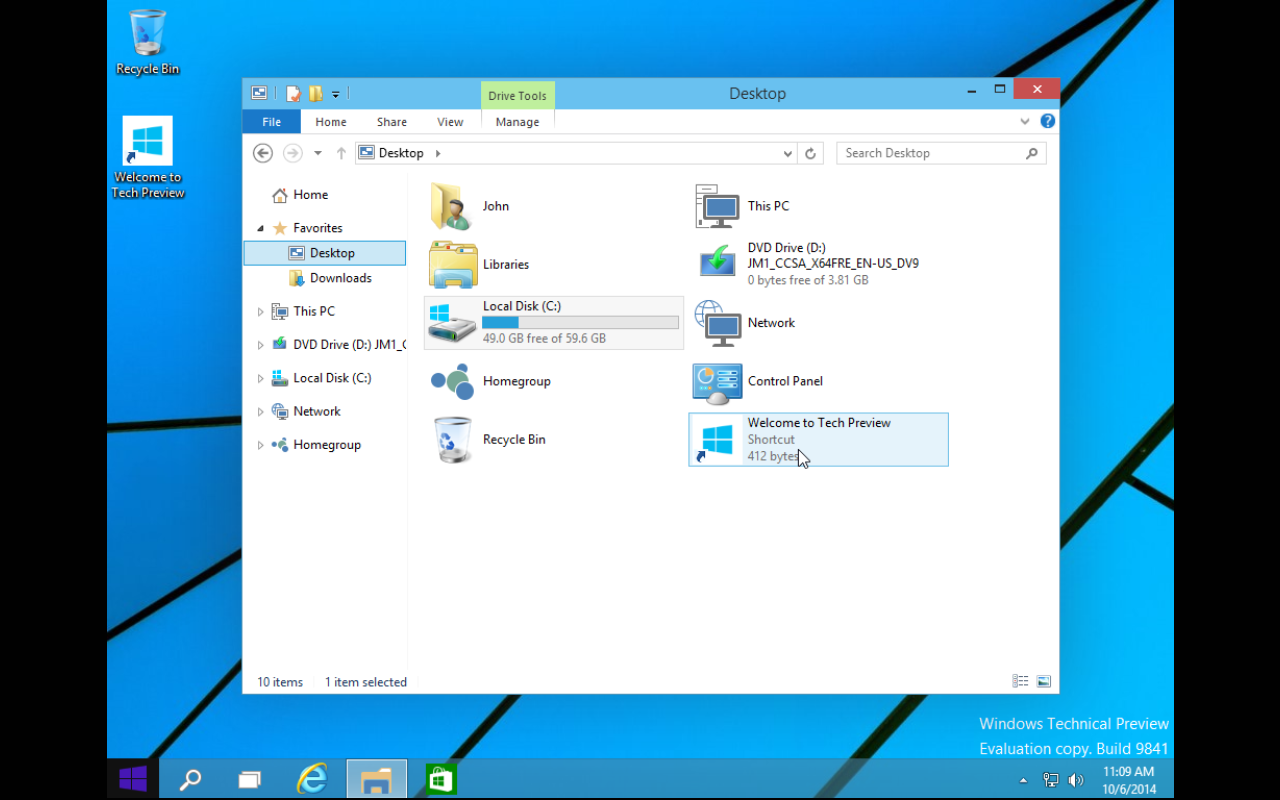Expand Local Disk (C:) in navigation pane
Viewport: 1280px width, 800px height.
pos(261,378)
